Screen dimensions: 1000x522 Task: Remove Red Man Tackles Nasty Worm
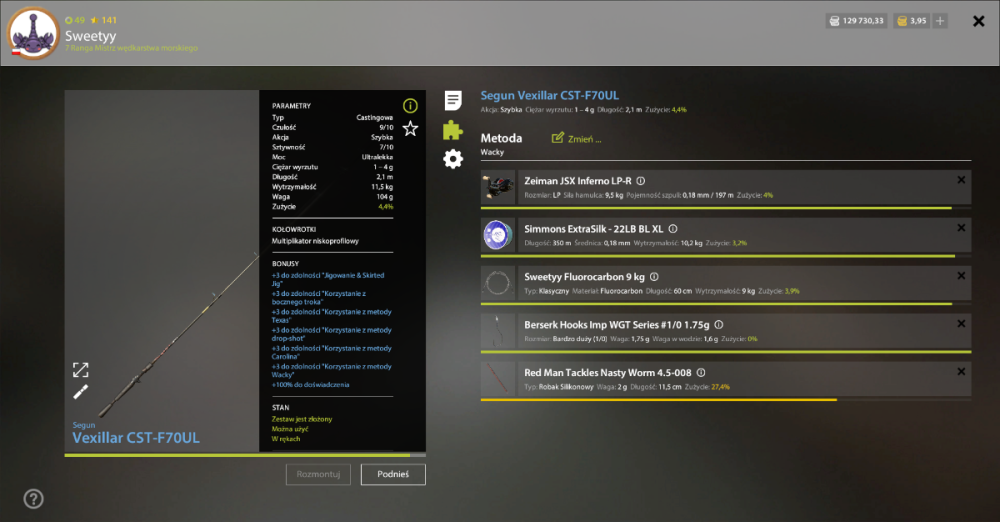(961, 371)
